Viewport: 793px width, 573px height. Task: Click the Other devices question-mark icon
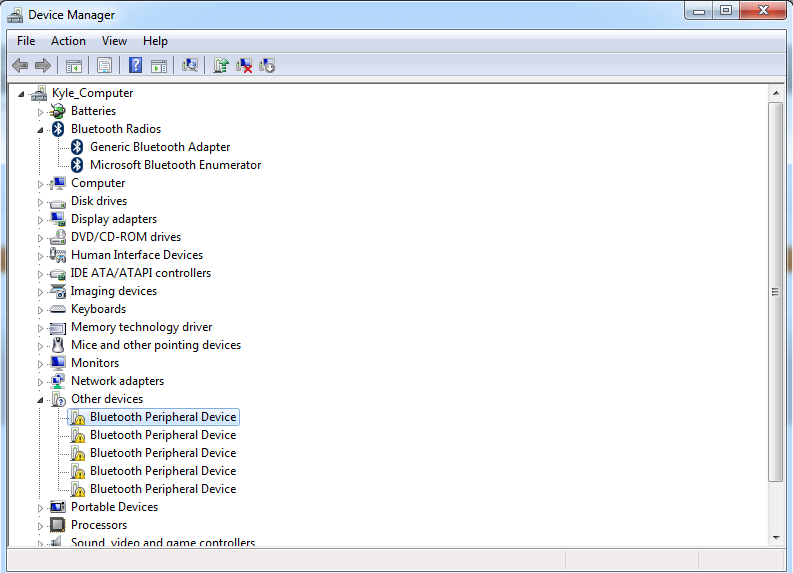pyautogui.click(x=58, y=399)
